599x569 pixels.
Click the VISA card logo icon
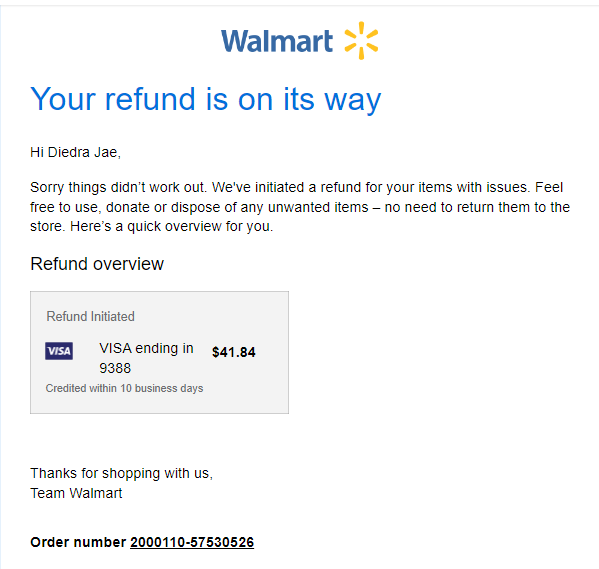point(59,351)
